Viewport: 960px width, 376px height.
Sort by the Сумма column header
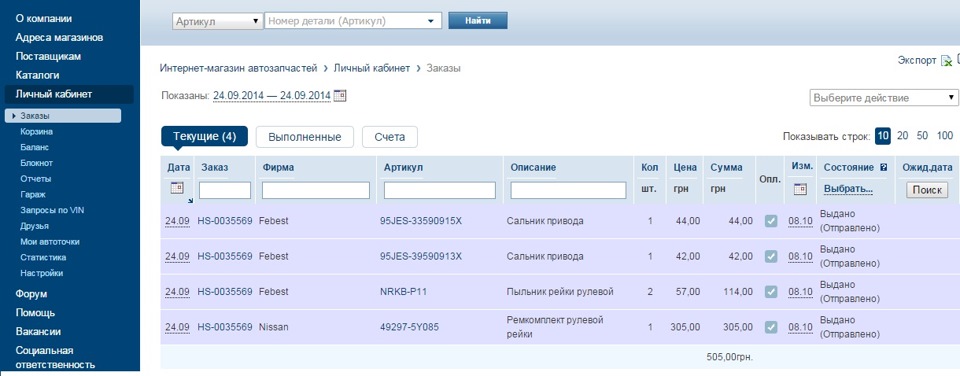(x=726, y=167)
